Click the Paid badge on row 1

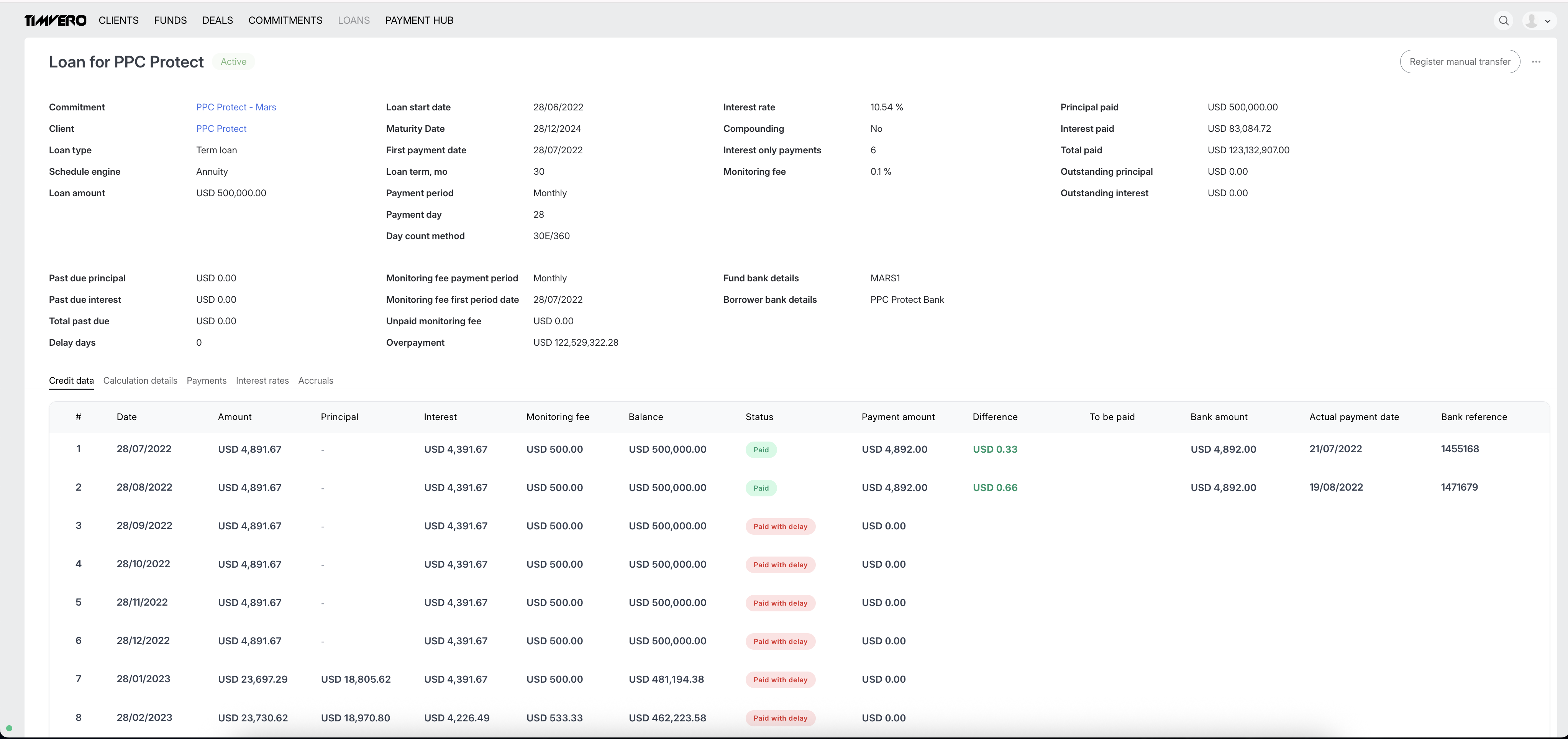tap(761, 450)
